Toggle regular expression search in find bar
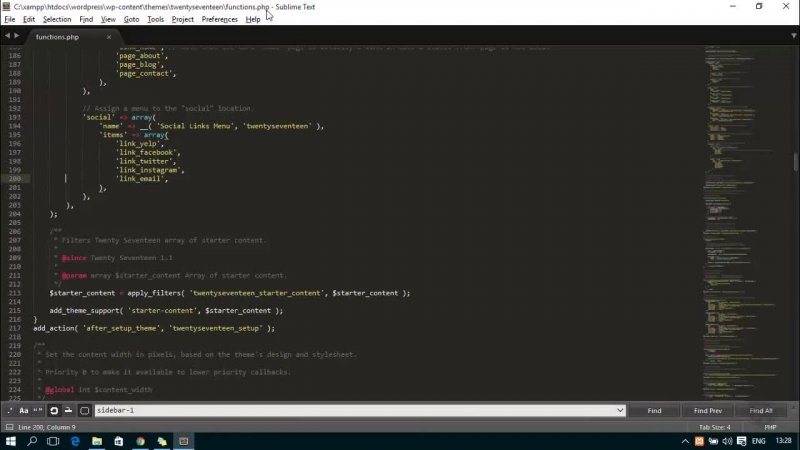The width and height of the screenshot is (800, 450). click(10, 411)
